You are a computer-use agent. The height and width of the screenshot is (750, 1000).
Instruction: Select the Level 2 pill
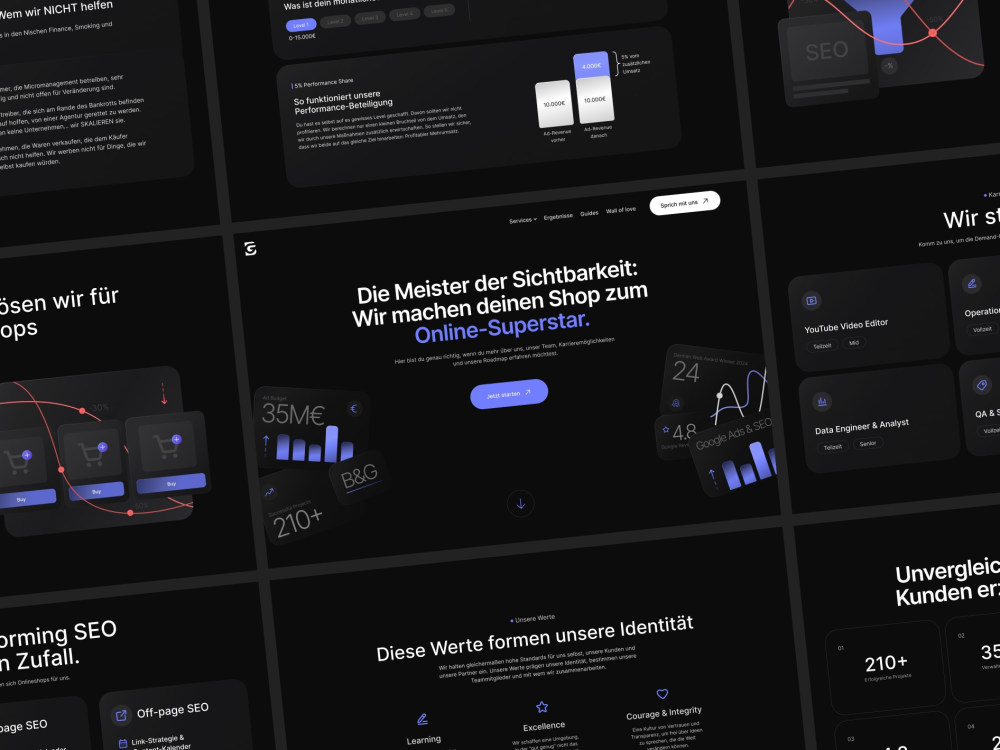tap(335, 21)
